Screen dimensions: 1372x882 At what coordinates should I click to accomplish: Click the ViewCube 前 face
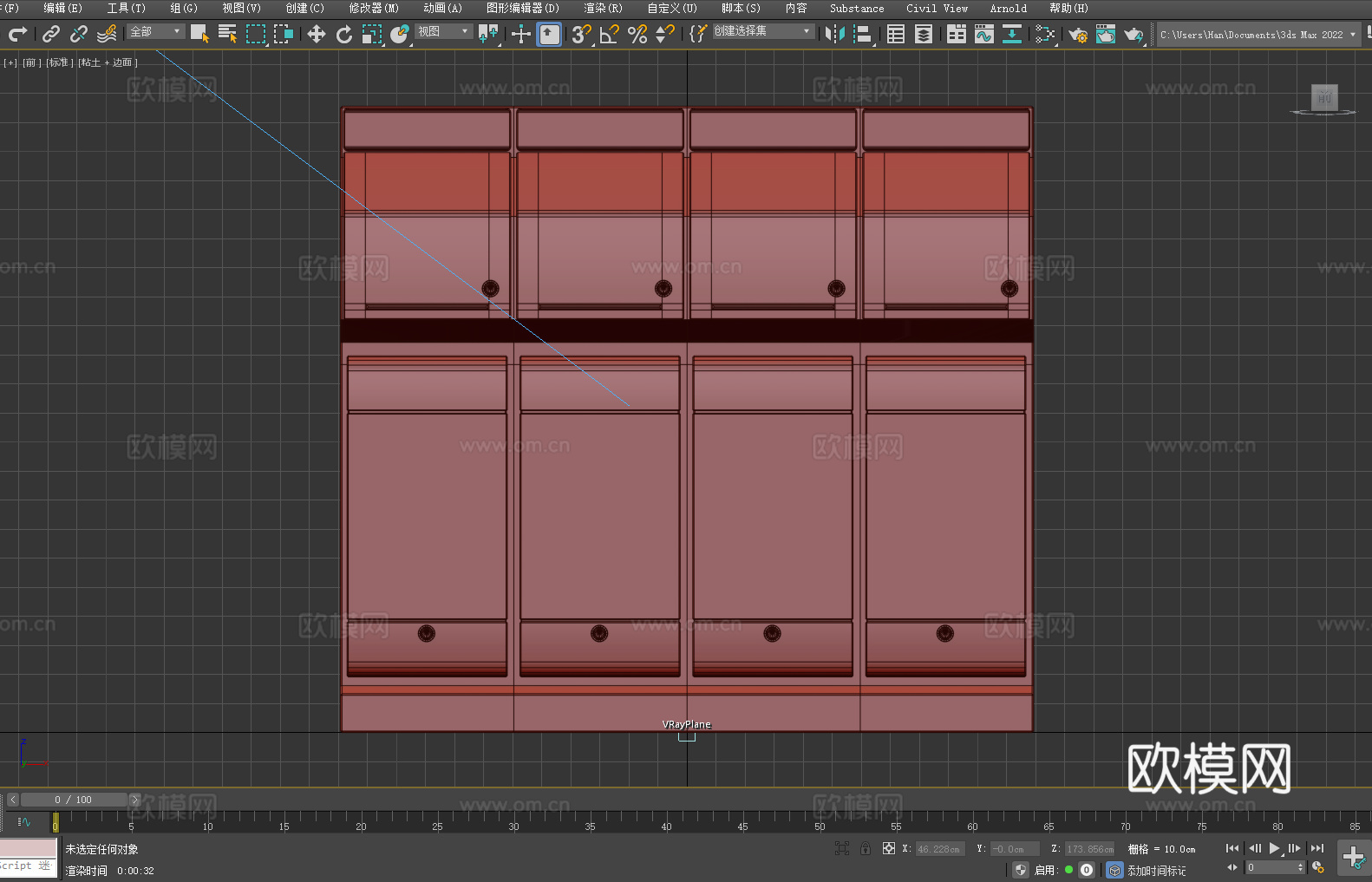point(1324,97)
